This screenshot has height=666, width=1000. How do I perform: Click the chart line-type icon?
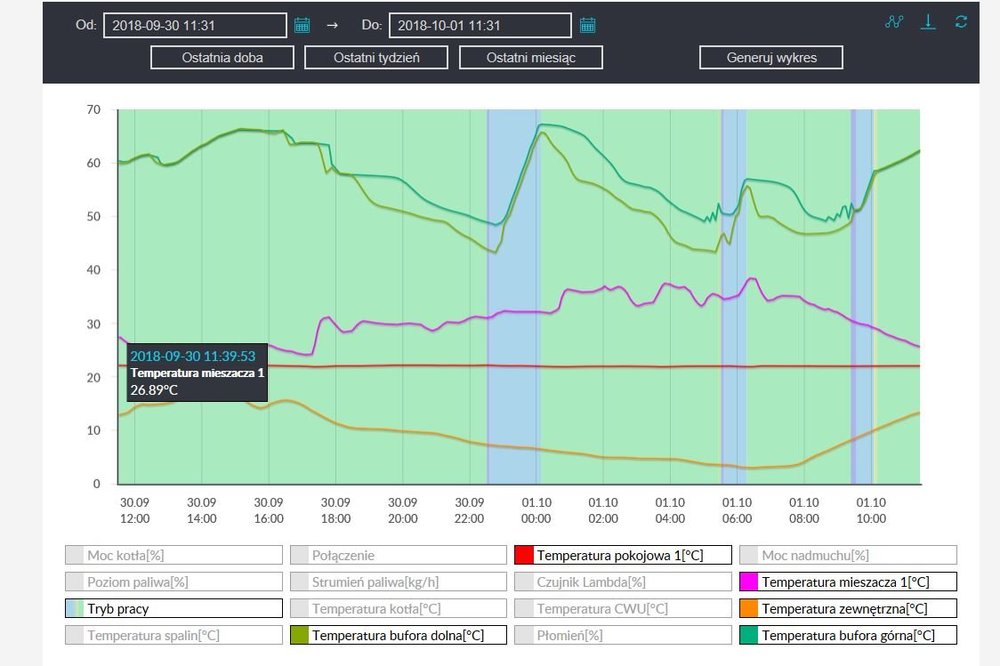894,22
